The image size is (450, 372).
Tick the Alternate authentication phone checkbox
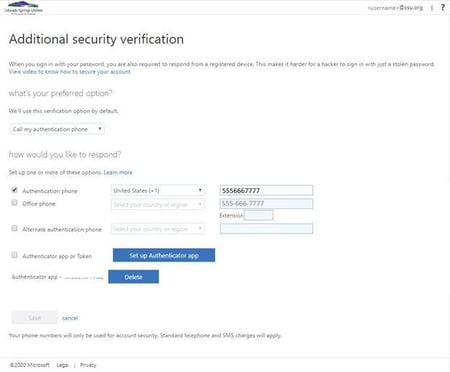click(x=14, y=228)
